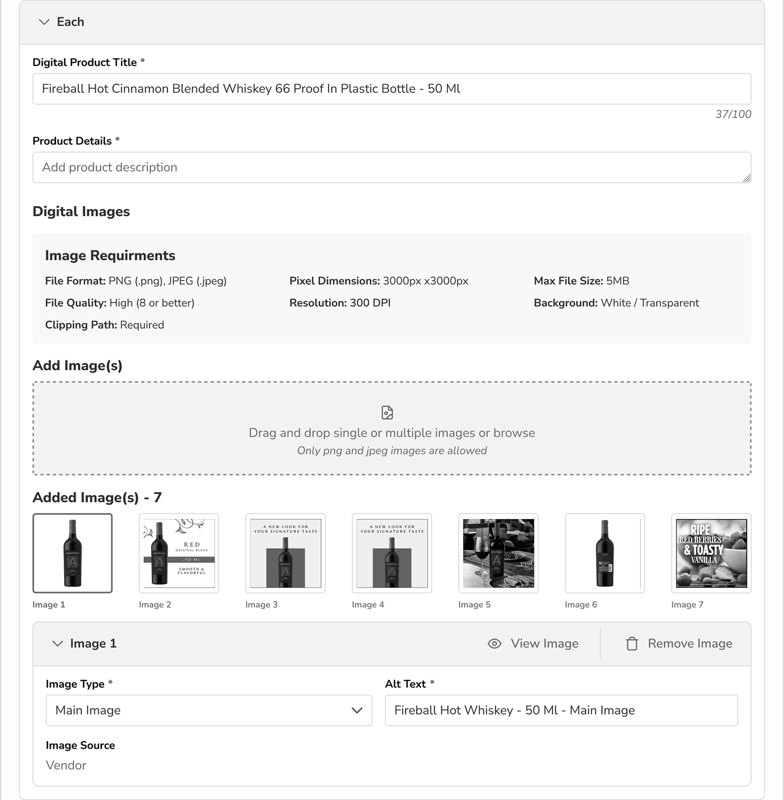Image resolution: width=784 pixels, height=800 pixels.
Task: Collapse the Each section chevron
Action: tap(44, 22)
